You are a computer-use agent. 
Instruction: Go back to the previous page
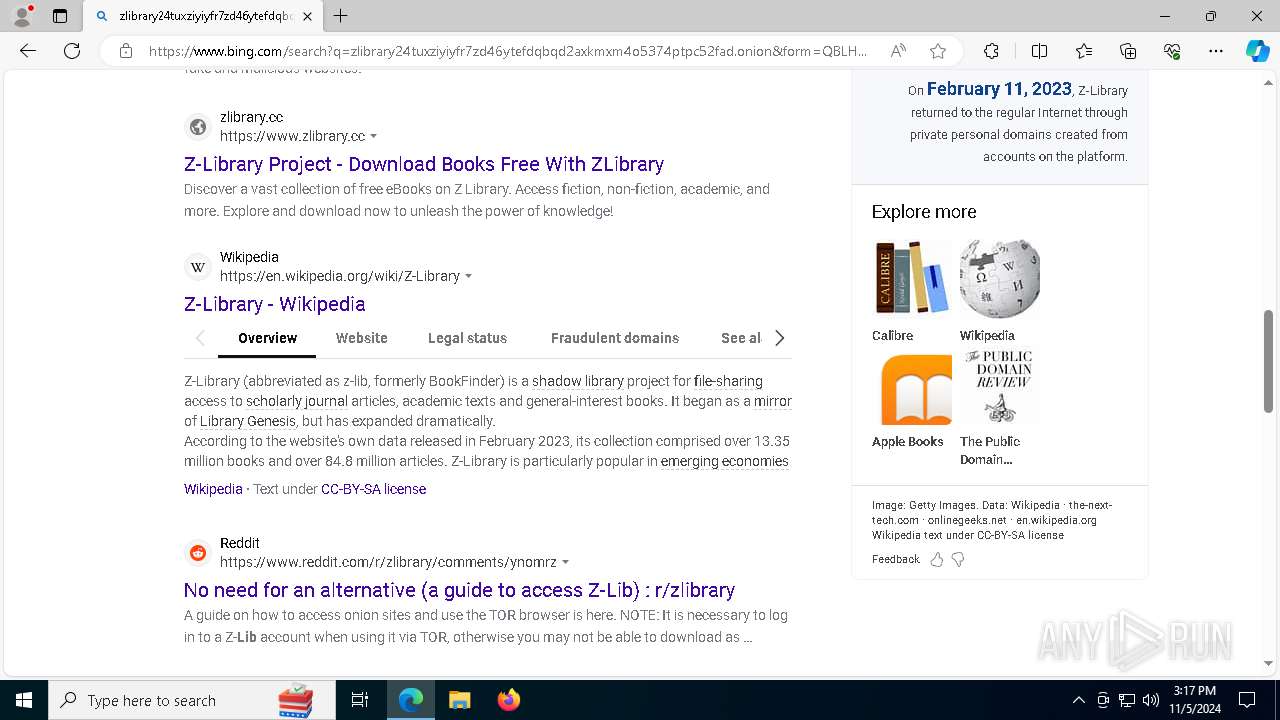click(28, 51)
